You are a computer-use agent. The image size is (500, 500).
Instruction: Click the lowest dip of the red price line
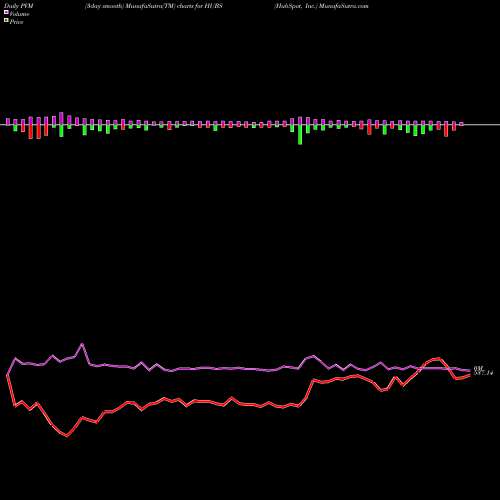(67, 435)
